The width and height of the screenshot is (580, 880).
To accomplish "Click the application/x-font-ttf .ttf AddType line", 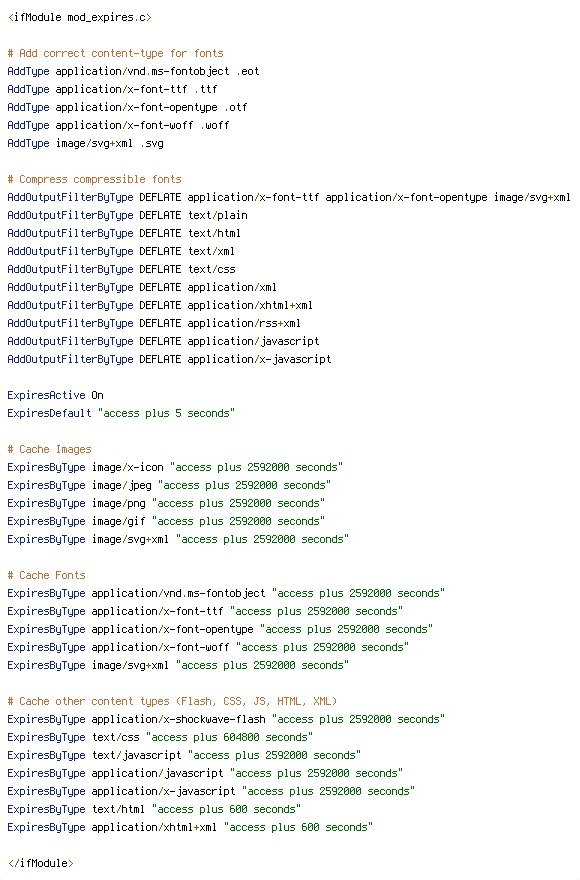I will pyautogui.click(x=112, y=89).
